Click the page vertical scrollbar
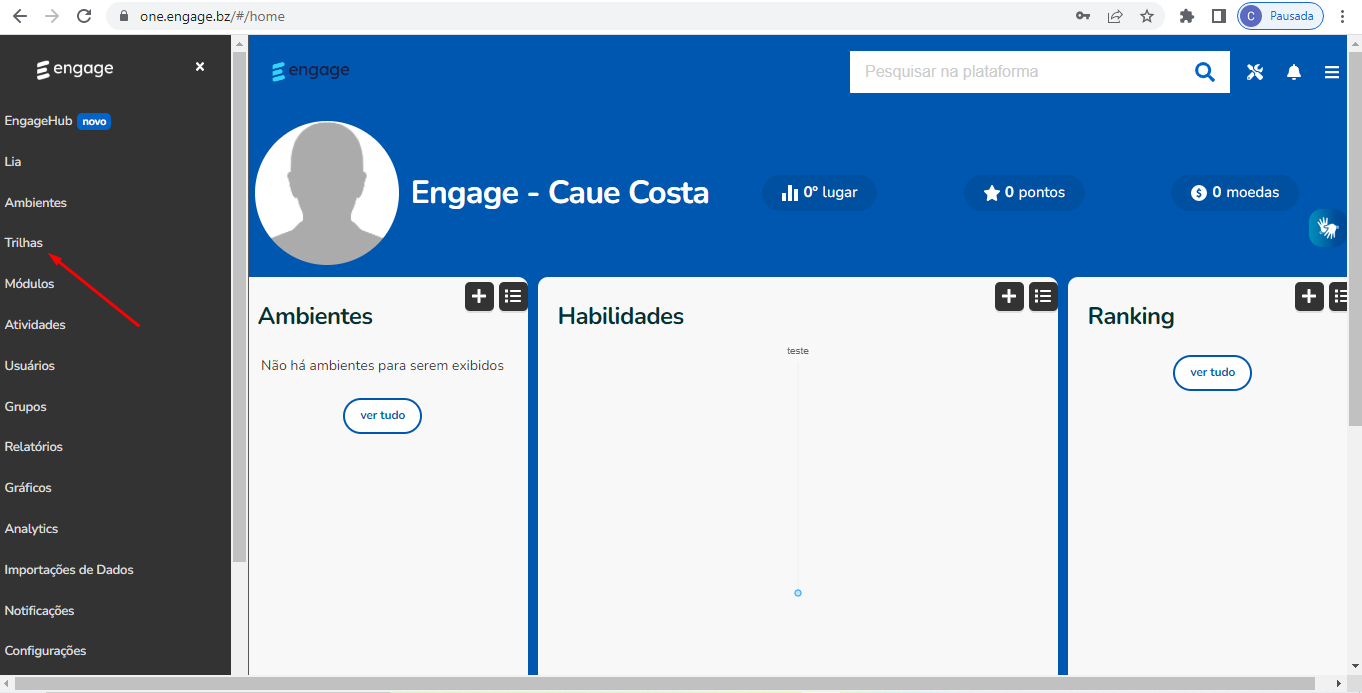 coord(1355,238)
